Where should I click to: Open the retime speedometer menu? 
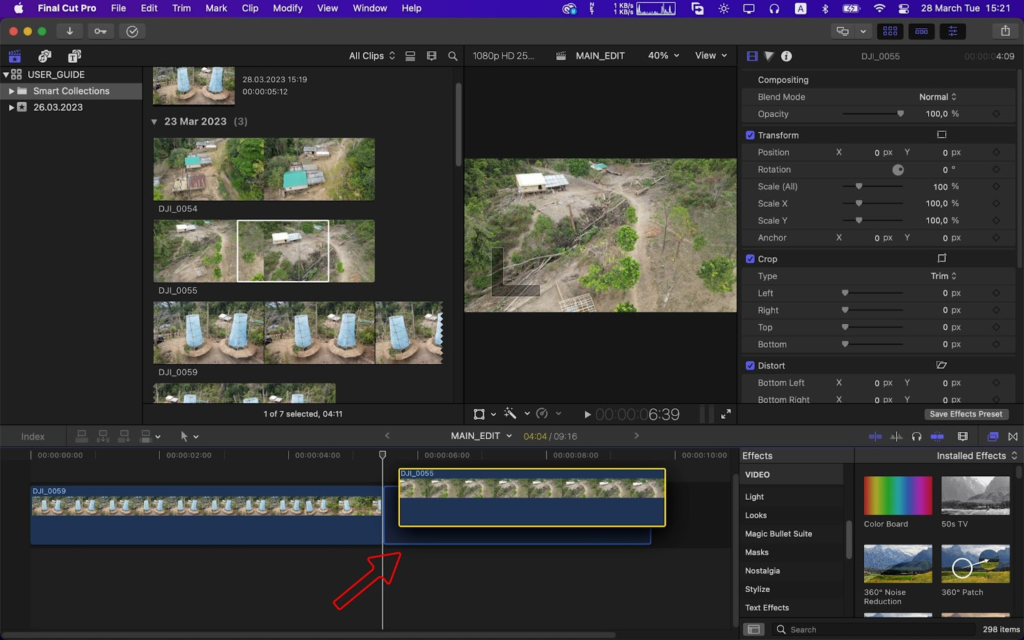tap(547, 414)
